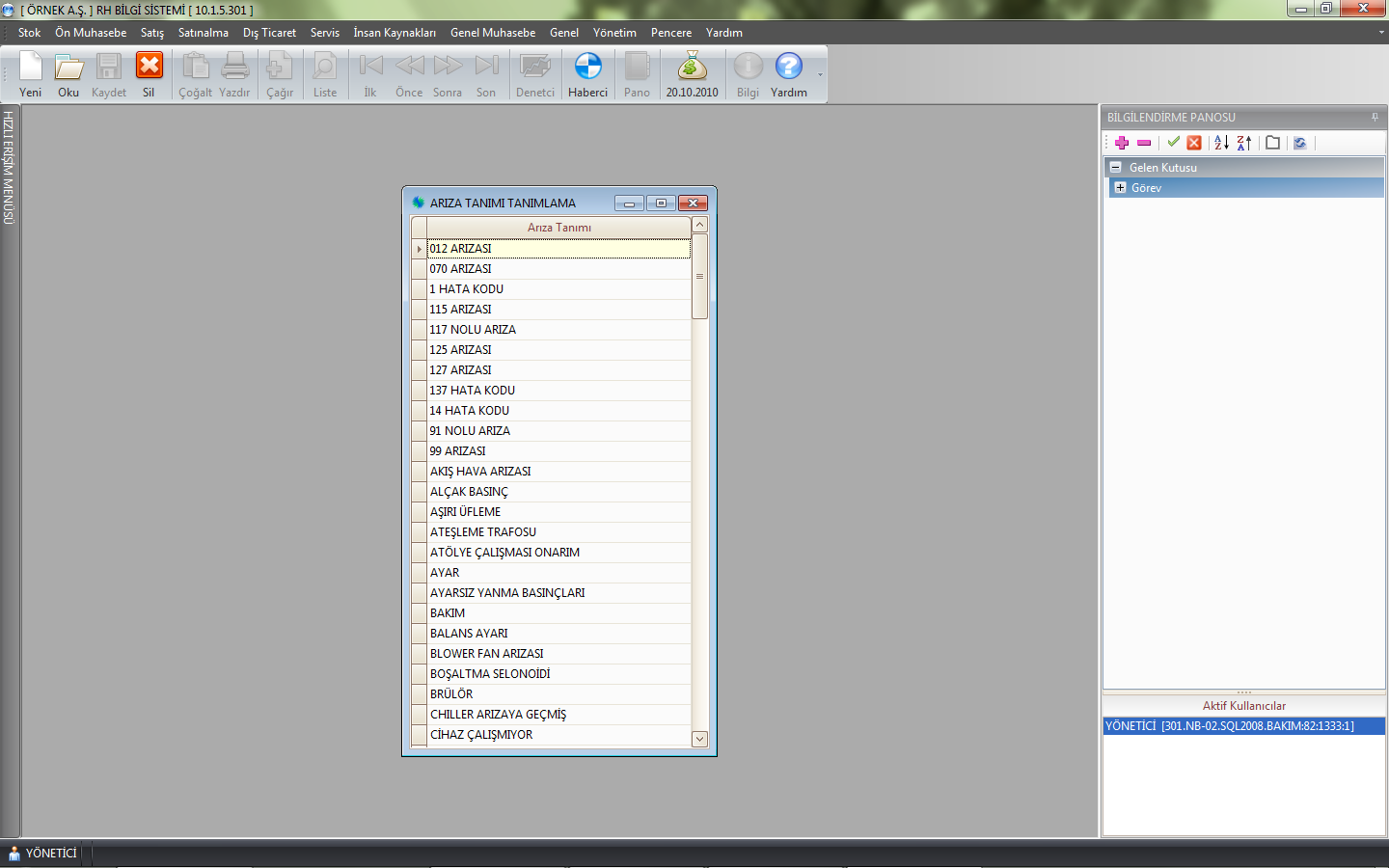Expand the Görev tree node
The image size is (1389, 868).
(1120, 188)
